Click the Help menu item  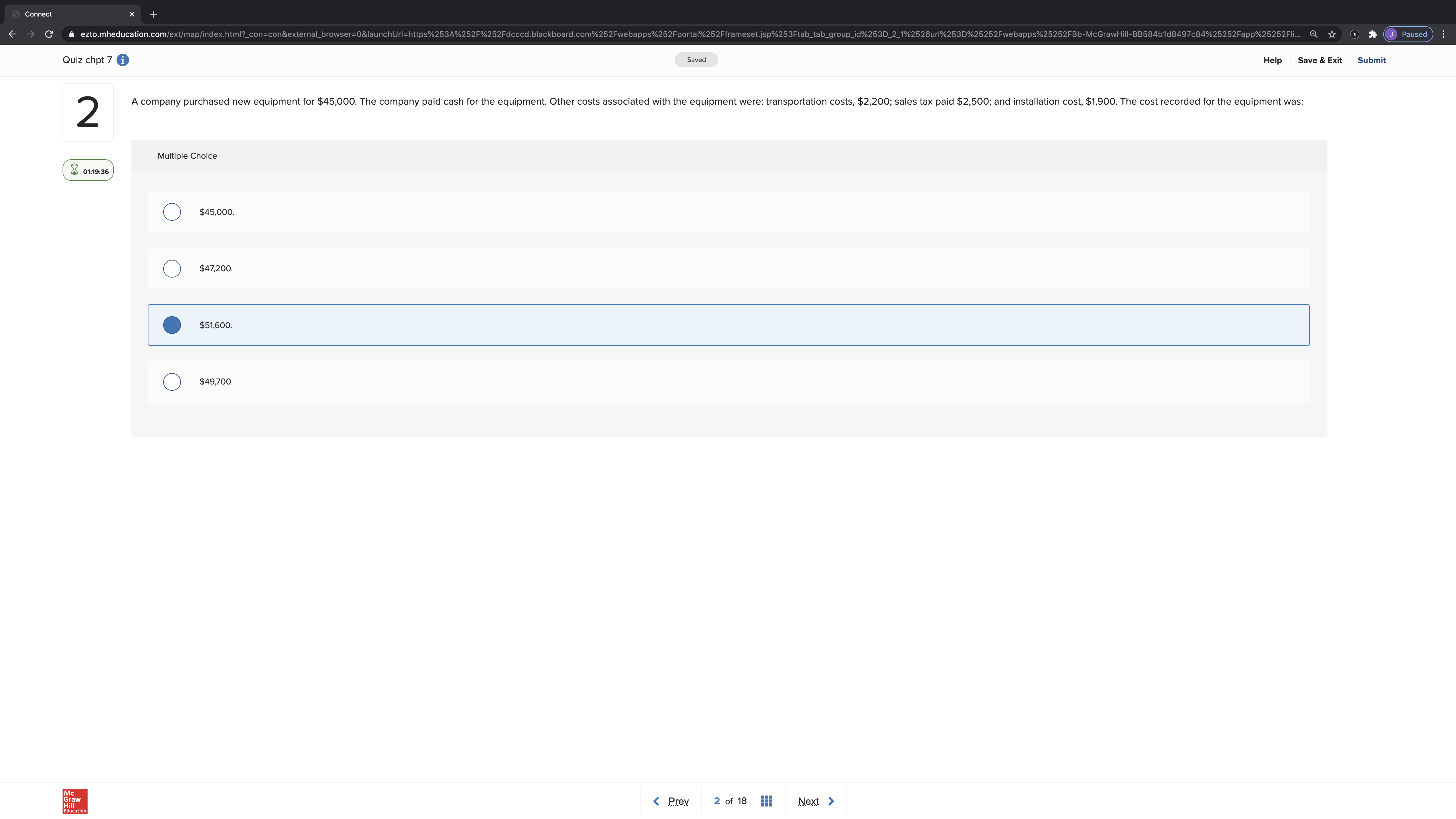tap(1272, 60)
